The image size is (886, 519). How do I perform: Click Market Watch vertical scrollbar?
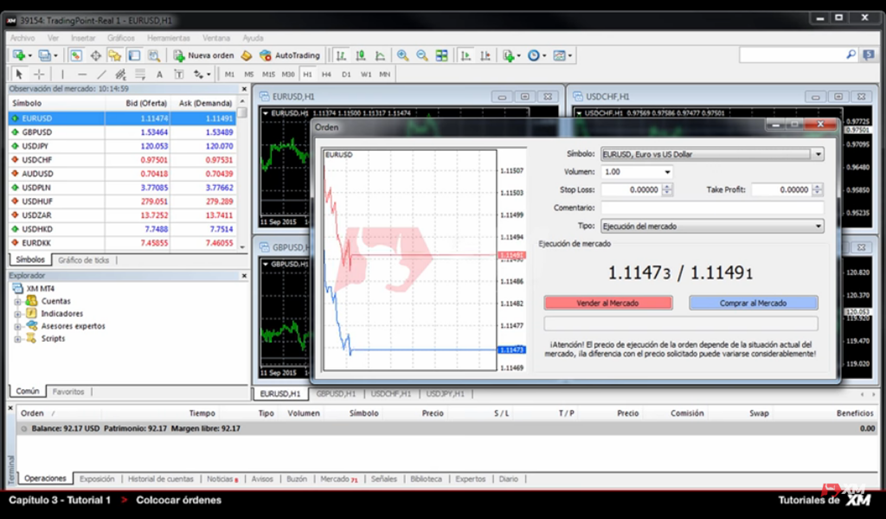(x=242, y=172)
